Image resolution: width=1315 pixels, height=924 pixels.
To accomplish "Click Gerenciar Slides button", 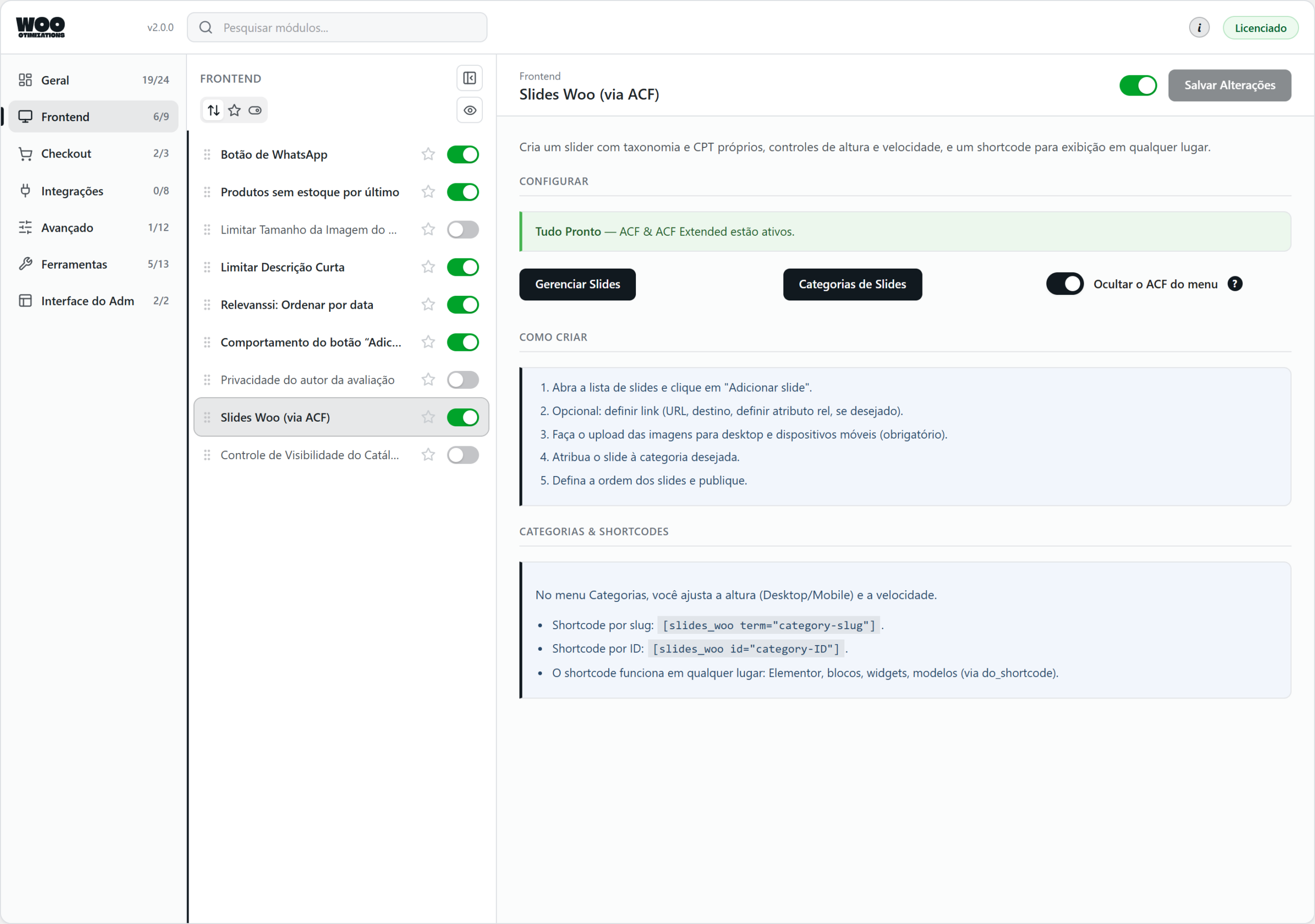I will 577,284.
